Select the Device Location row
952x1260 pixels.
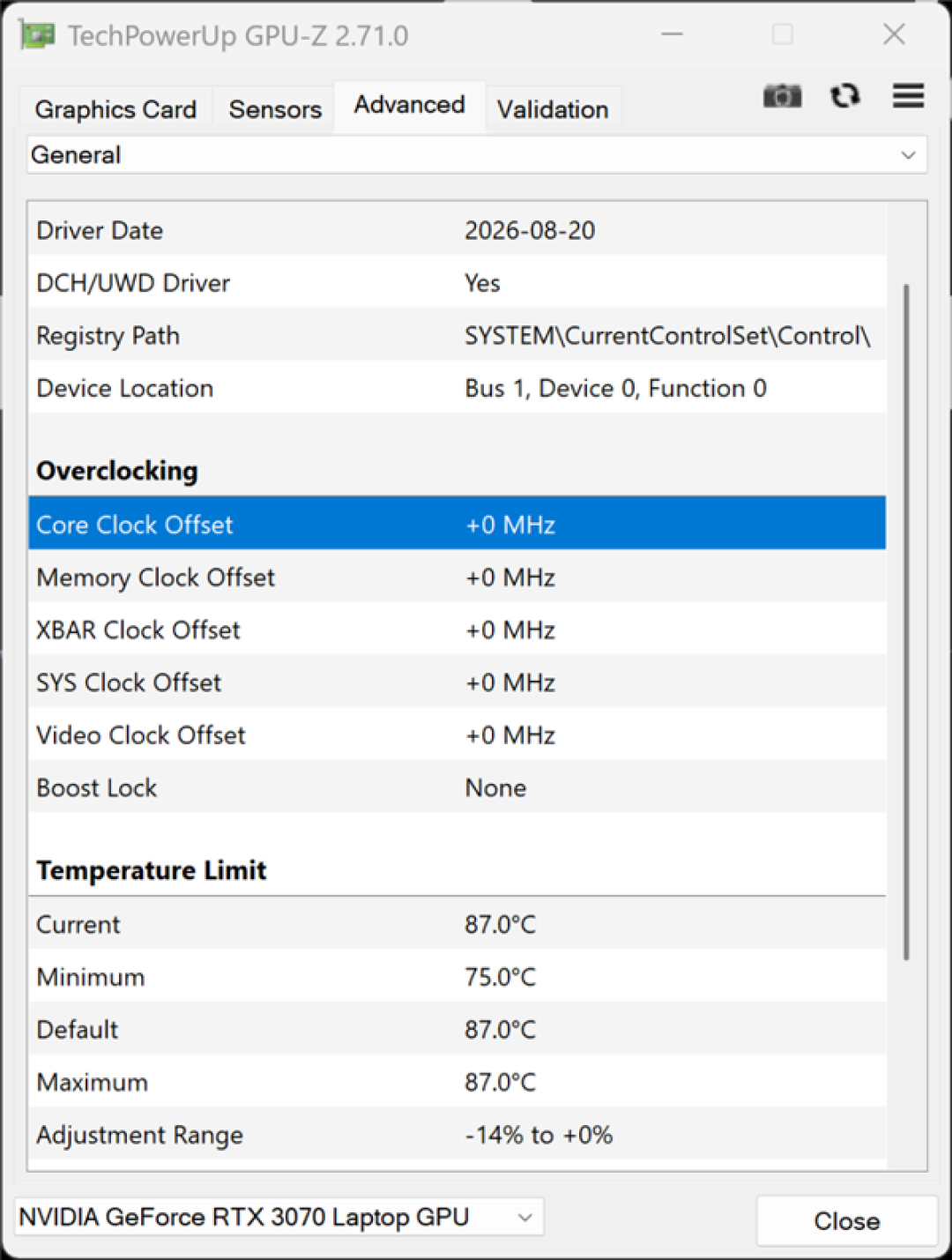coord(457,389)
